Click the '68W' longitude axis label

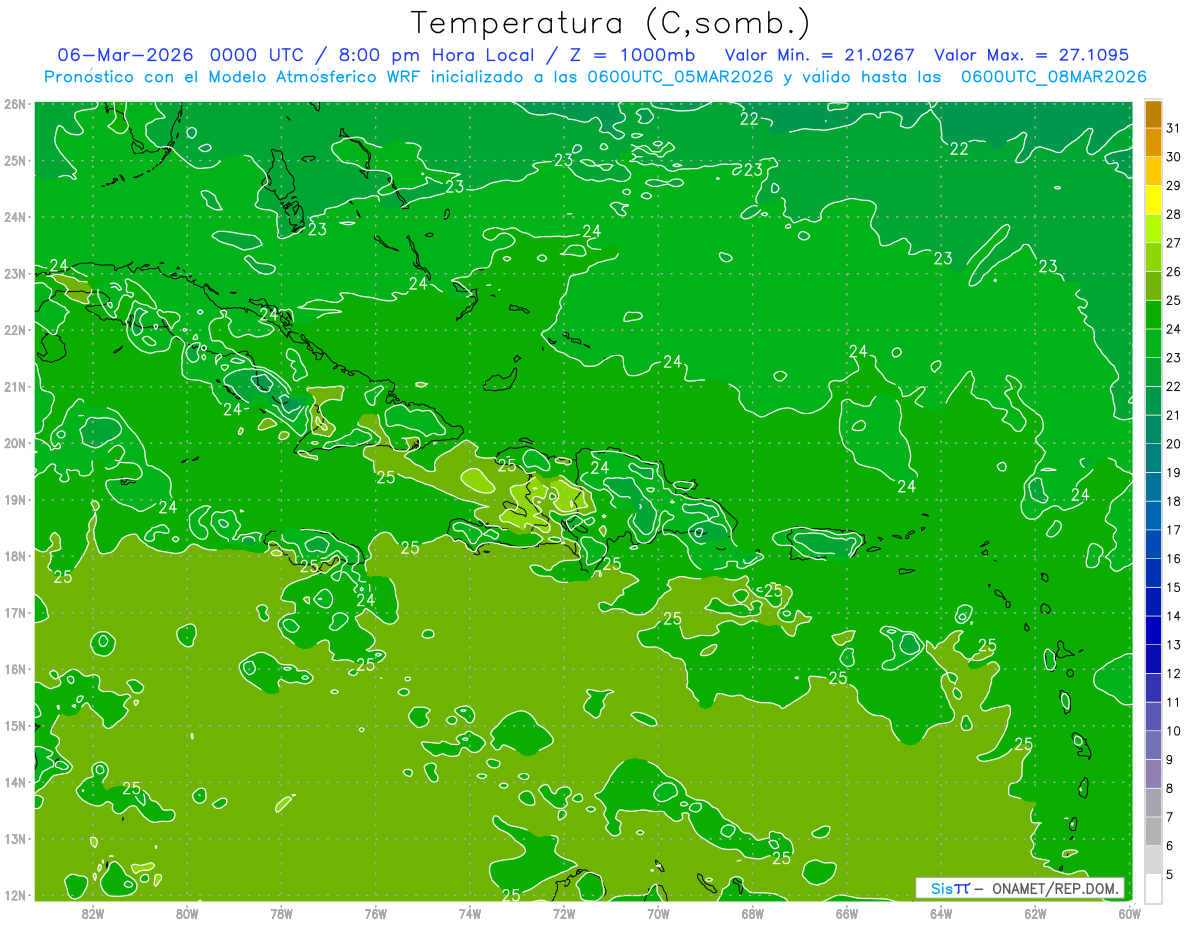coord(752,913)
